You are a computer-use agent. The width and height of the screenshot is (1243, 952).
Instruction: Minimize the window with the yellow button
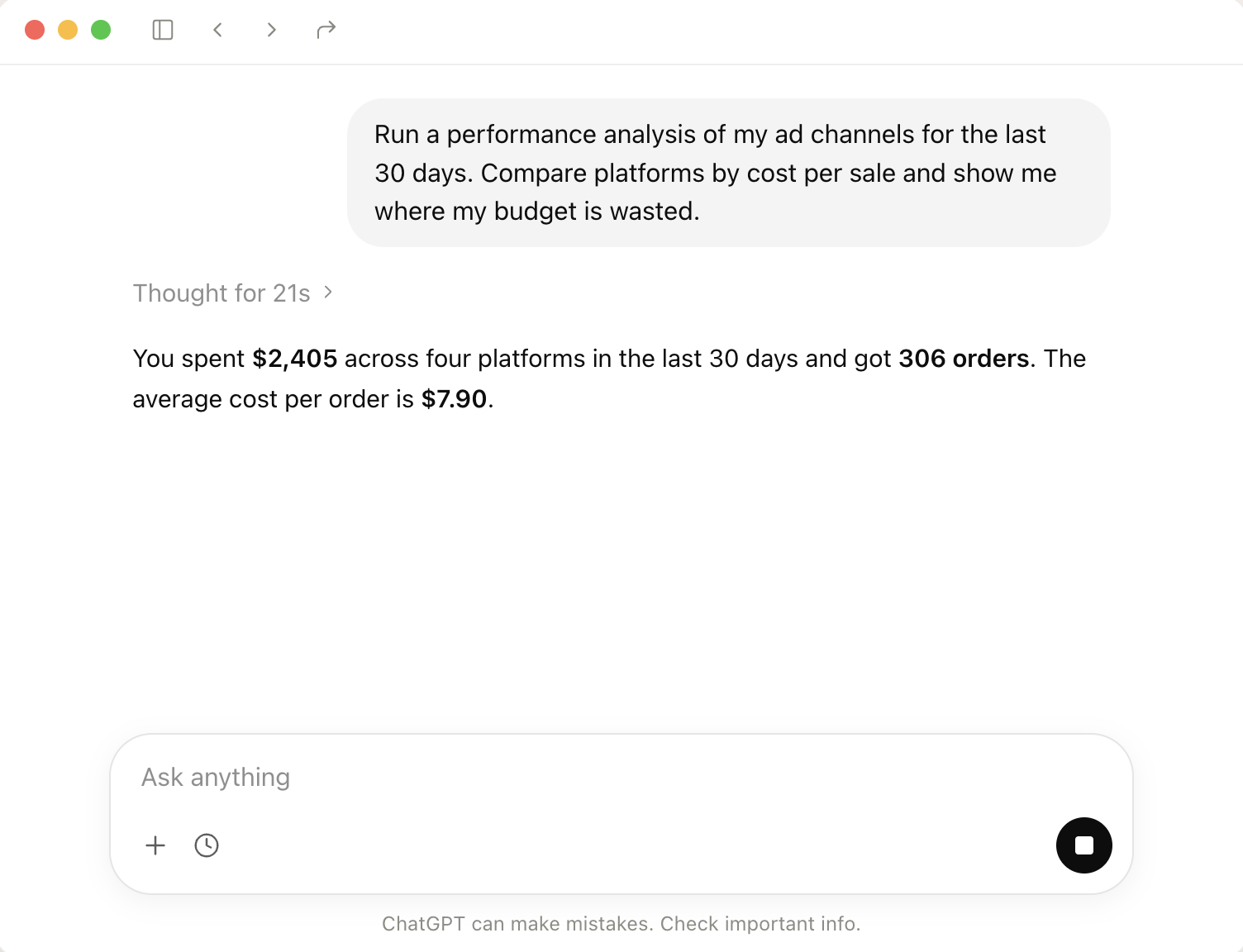(68, 30)
